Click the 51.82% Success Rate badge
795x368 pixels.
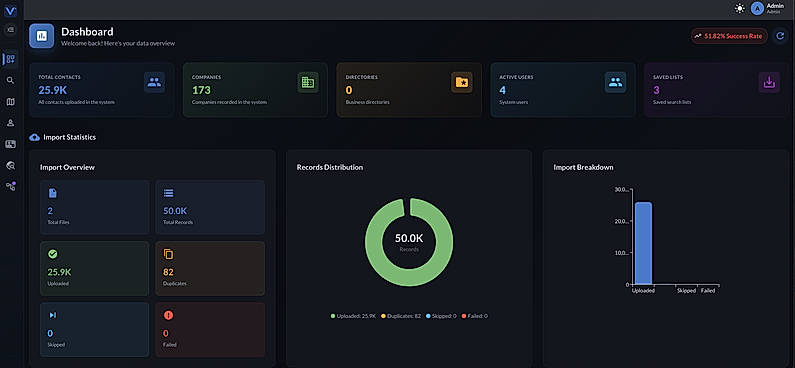pyautogui.click(x=729, y=36)
